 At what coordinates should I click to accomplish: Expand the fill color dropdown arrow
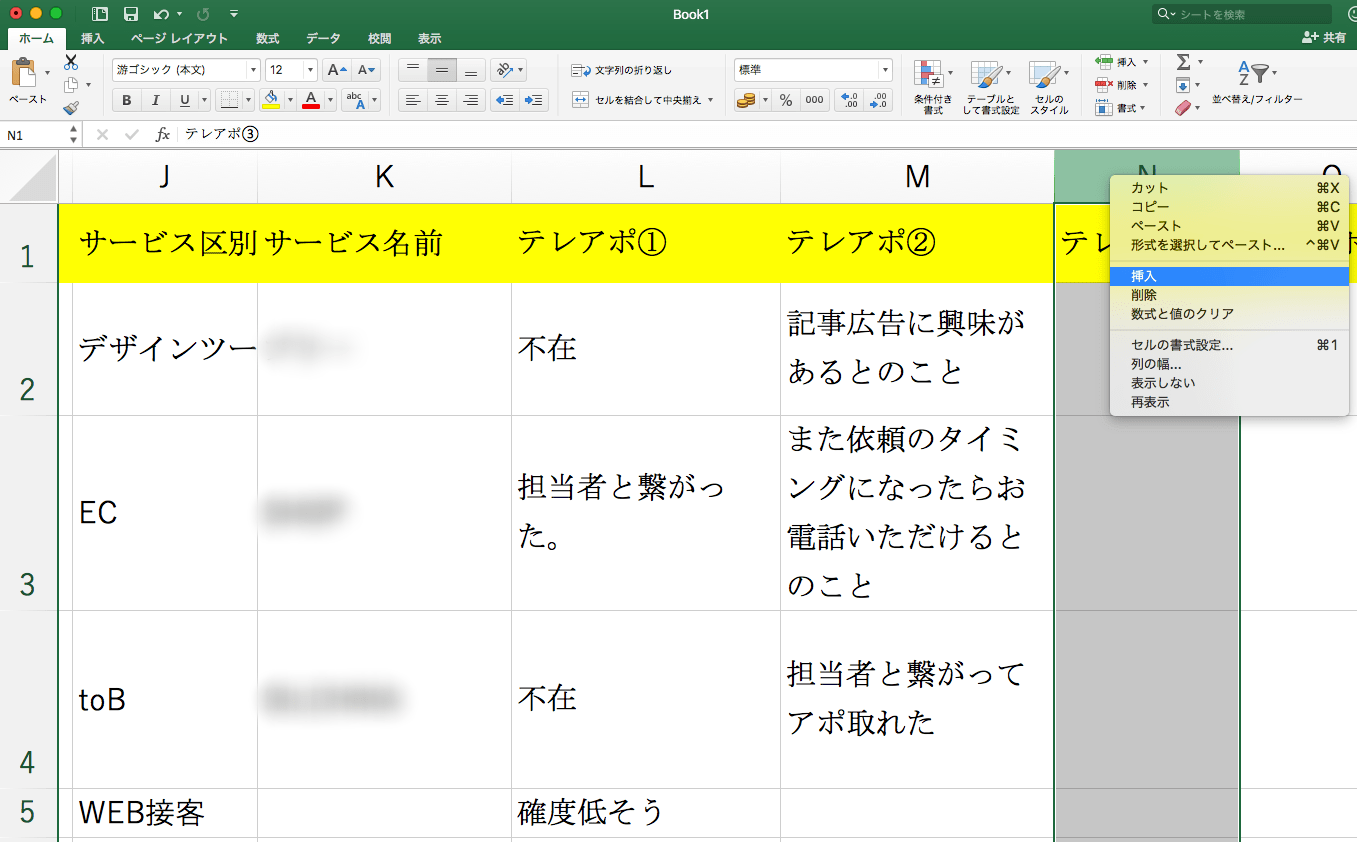pos(290,100)
